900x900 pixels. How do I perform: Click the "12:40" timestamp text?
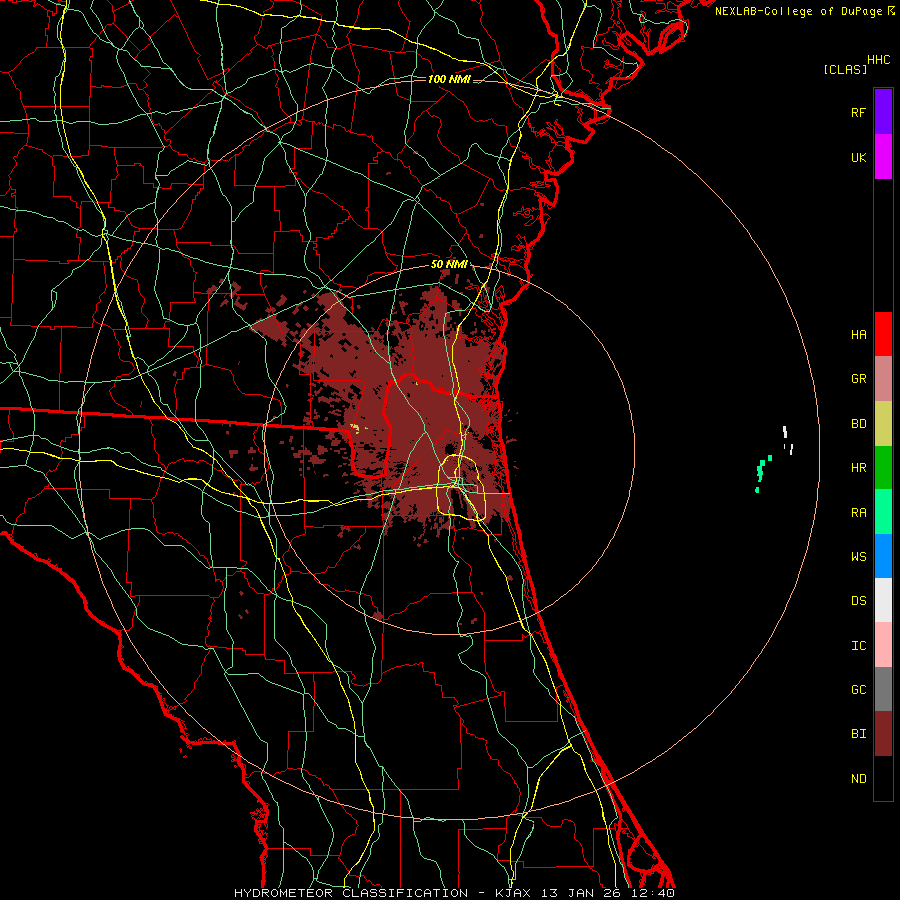pyautogui.click(x=651, y=893)
